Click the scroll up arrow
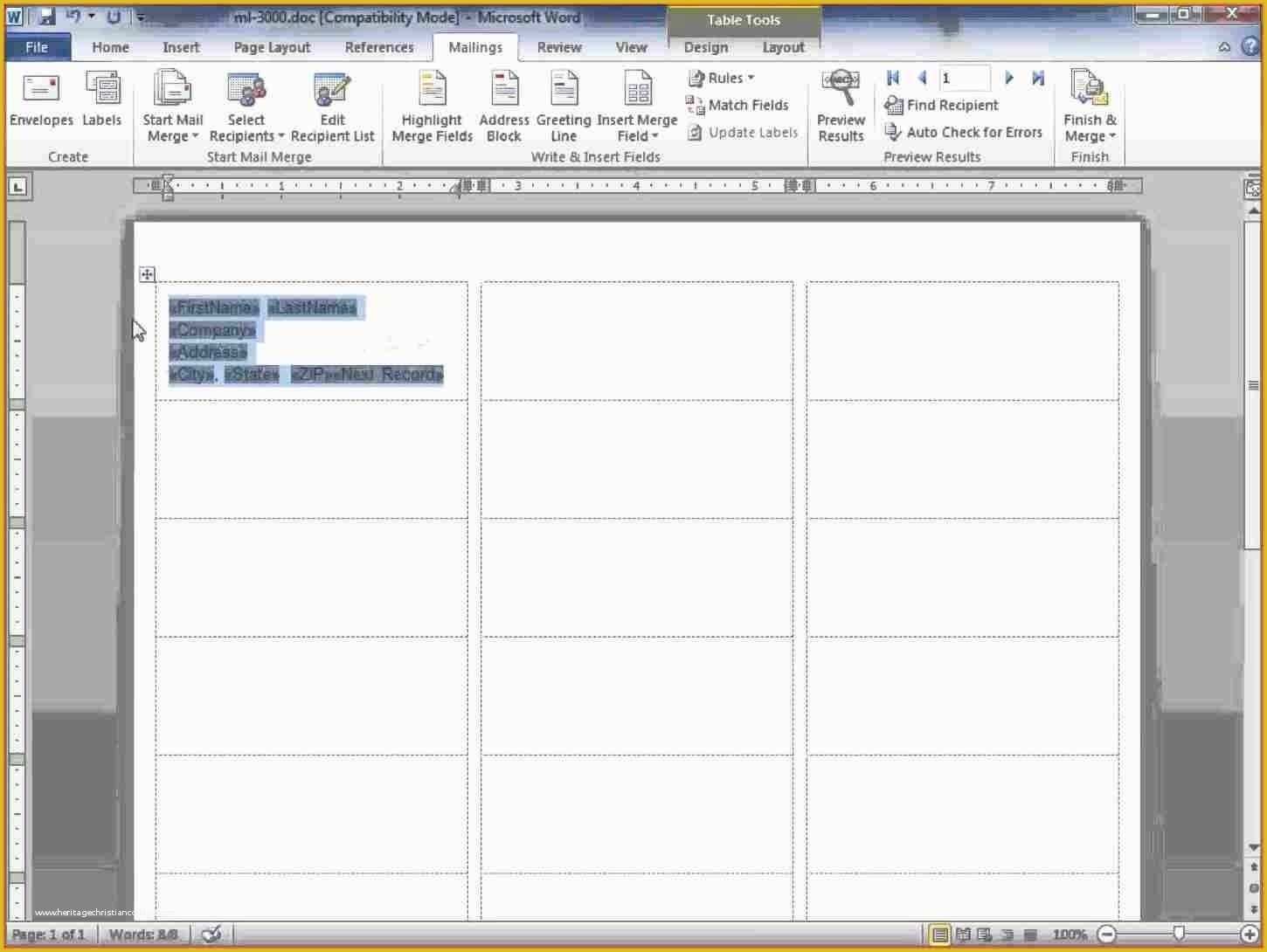The height and width of the screenshot is (952, 1267). (1252, 210)
